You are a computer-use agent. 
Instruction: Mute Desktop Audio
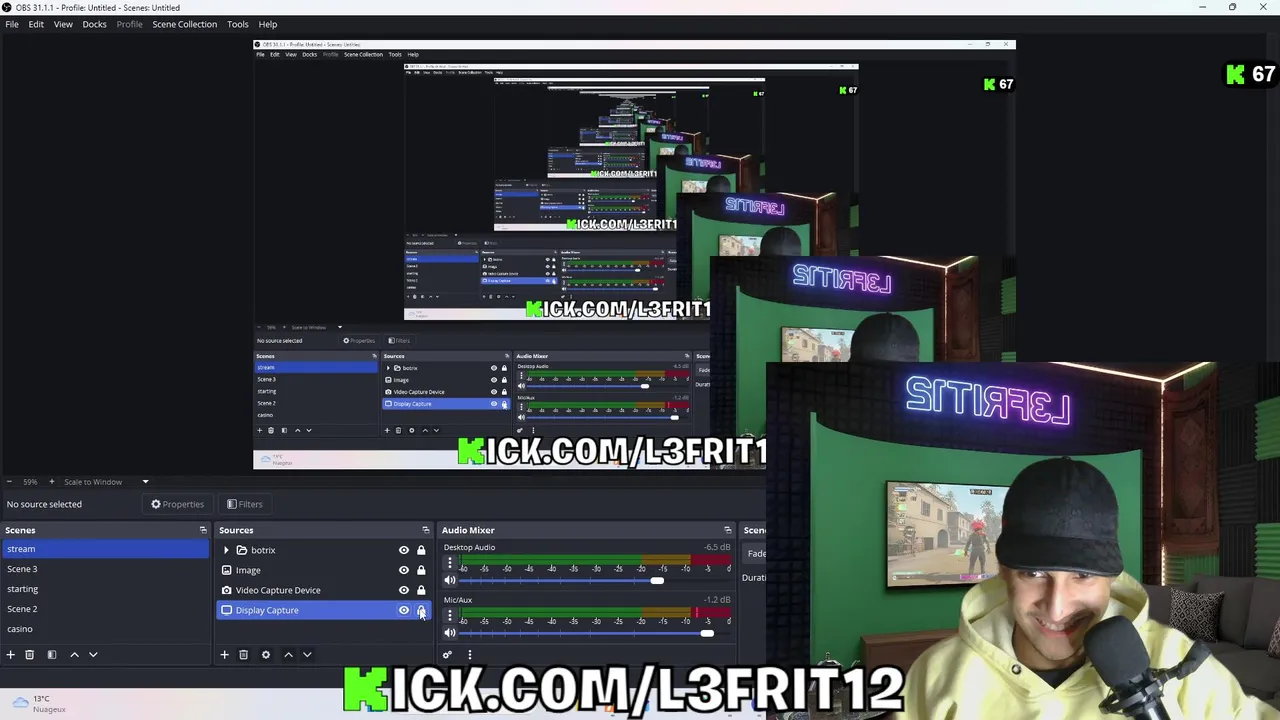pyautogui.click(x=449, y=580)
